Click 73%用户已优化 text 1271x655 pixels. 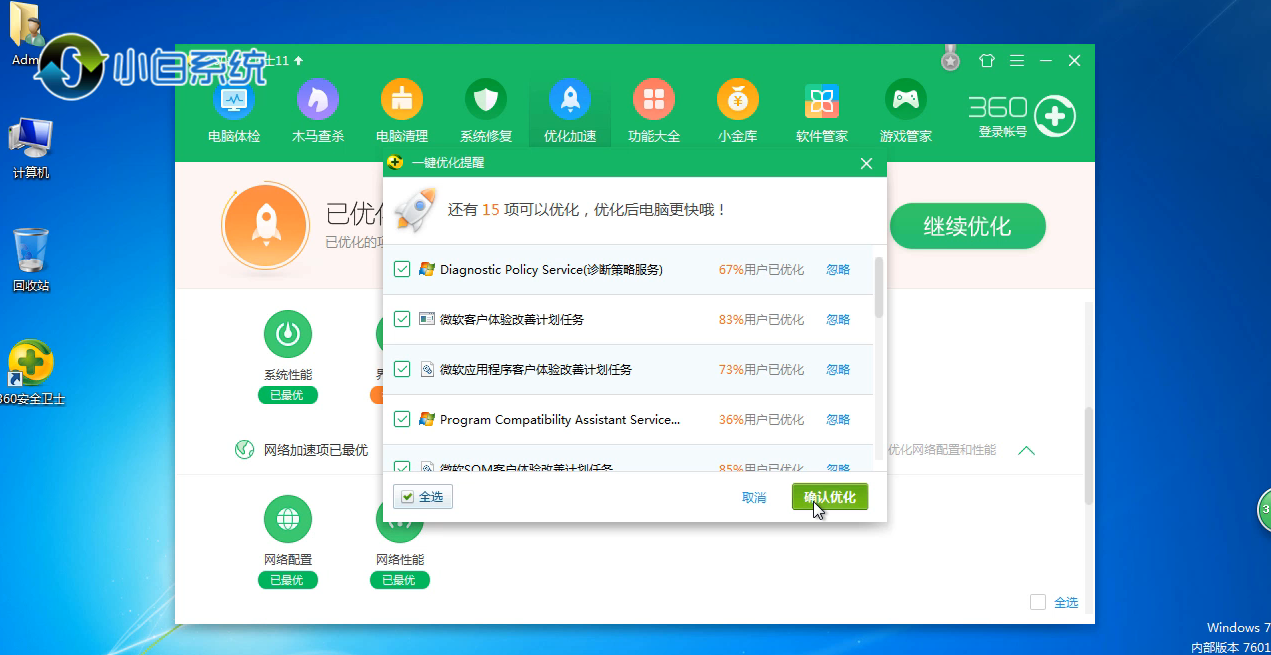(x=761, y=369)
